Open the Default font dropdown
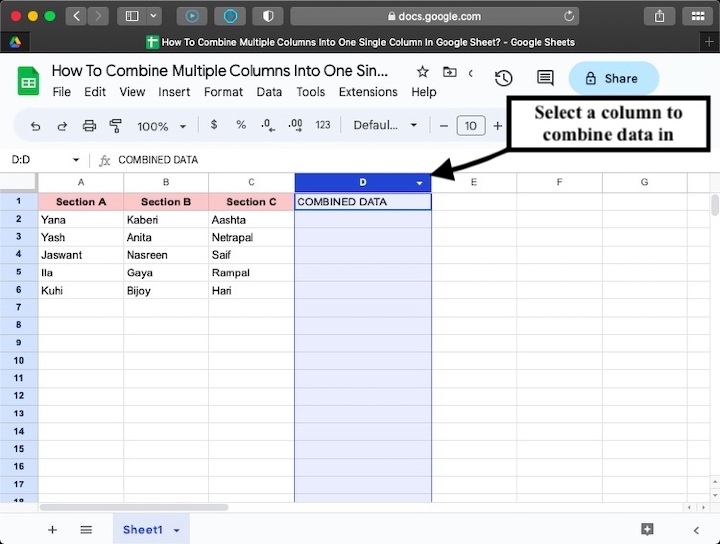 386,126
